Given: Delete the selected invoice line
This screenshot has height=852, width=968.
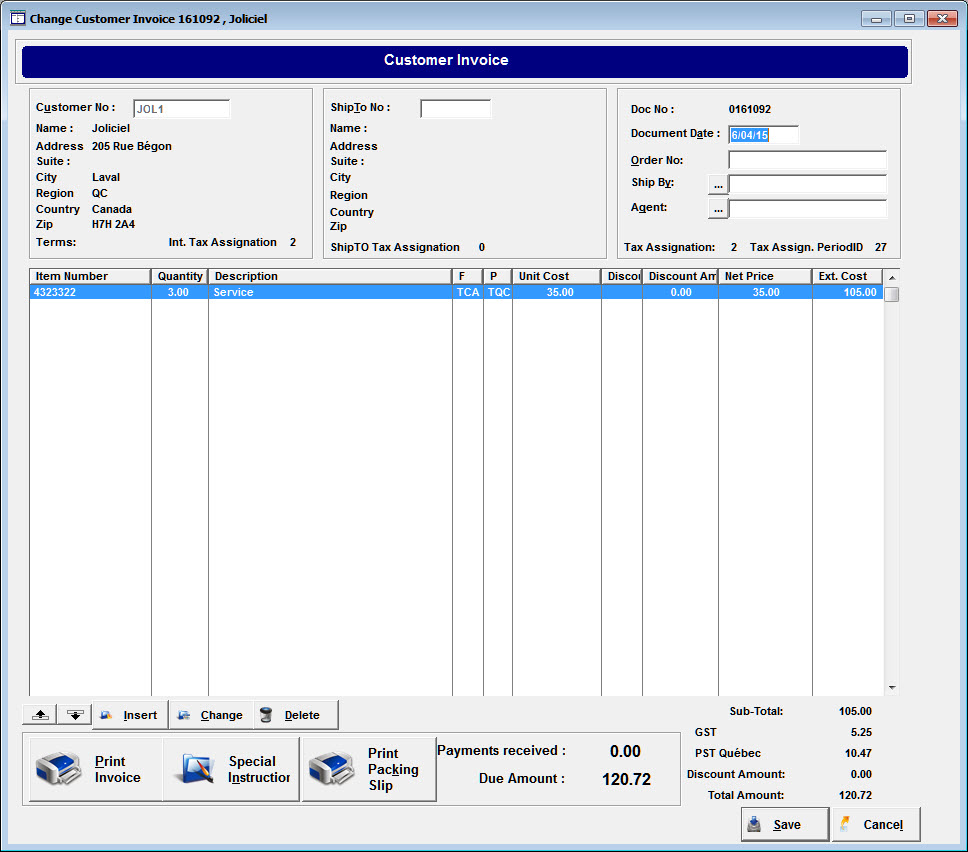Looking at the screenshot, I should (x=295, y=715).
